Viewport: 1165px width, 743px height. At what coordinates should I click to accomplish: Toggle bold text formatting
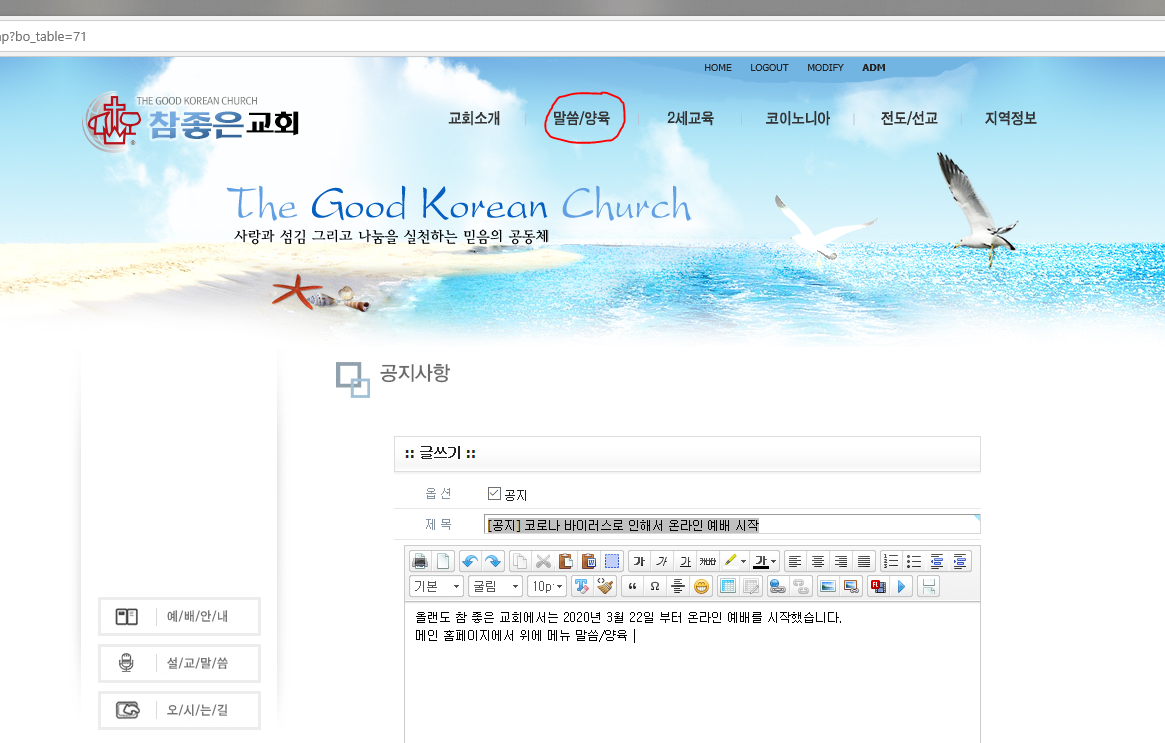[639, 561]
